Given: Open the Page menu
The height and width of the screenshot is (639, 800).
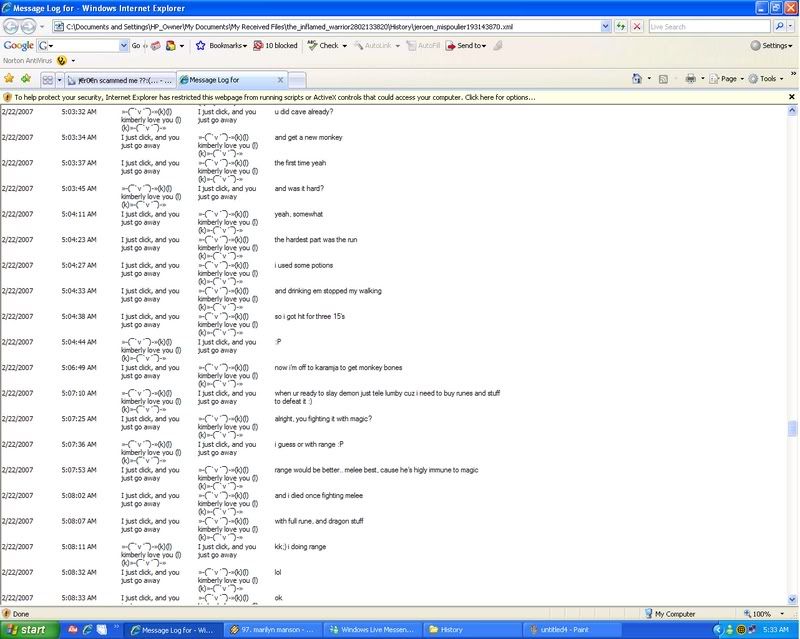Looking at the screenshot, I should [x=727, y=79].
